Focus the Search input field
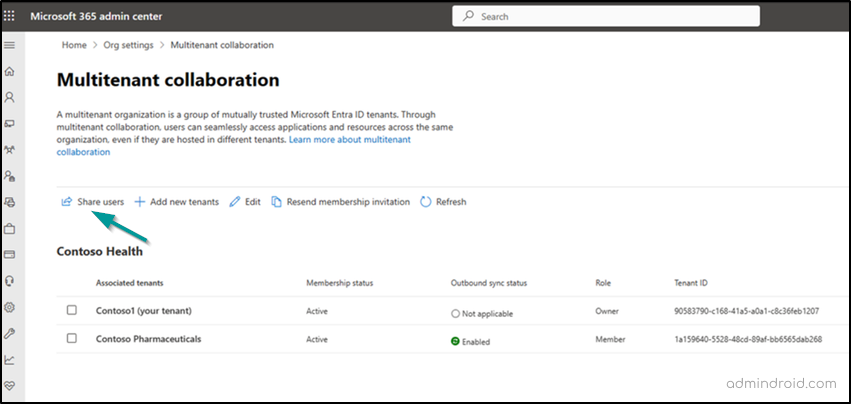 606,16
